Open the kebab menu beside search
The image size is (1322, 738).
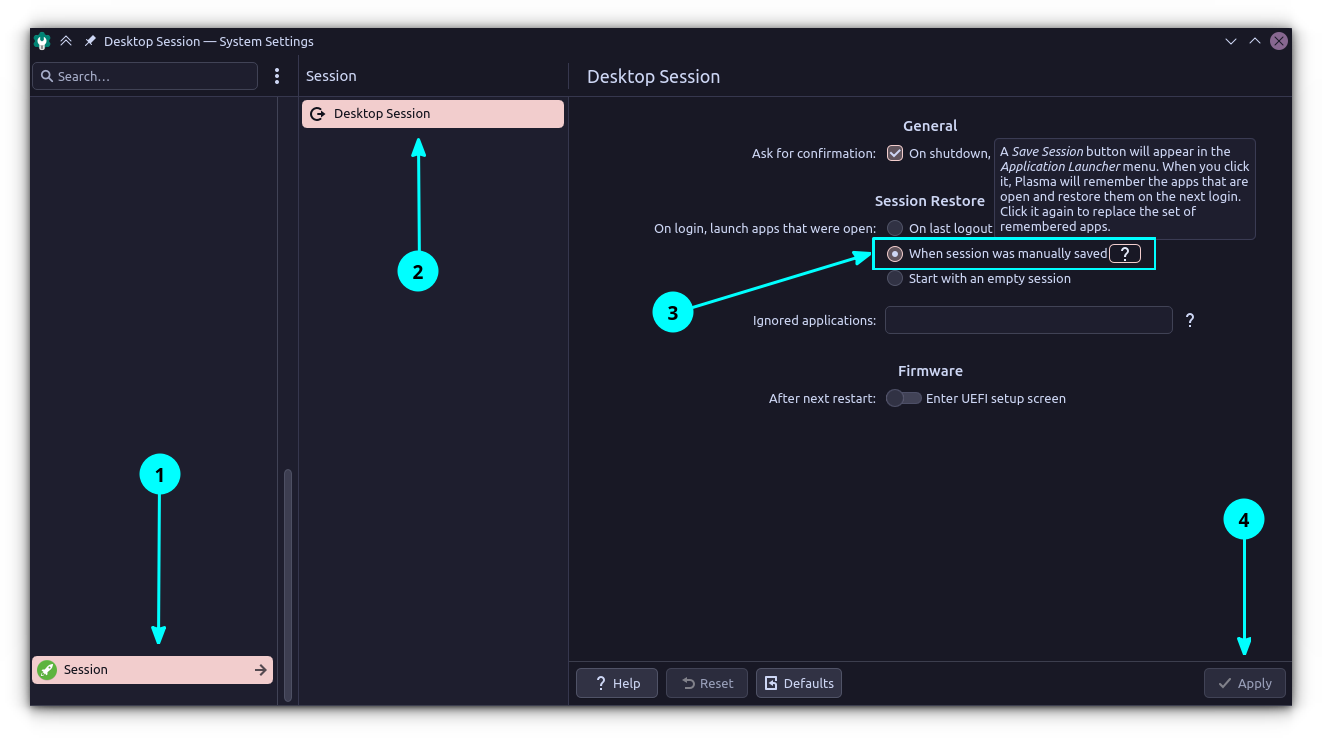[277, 76]
